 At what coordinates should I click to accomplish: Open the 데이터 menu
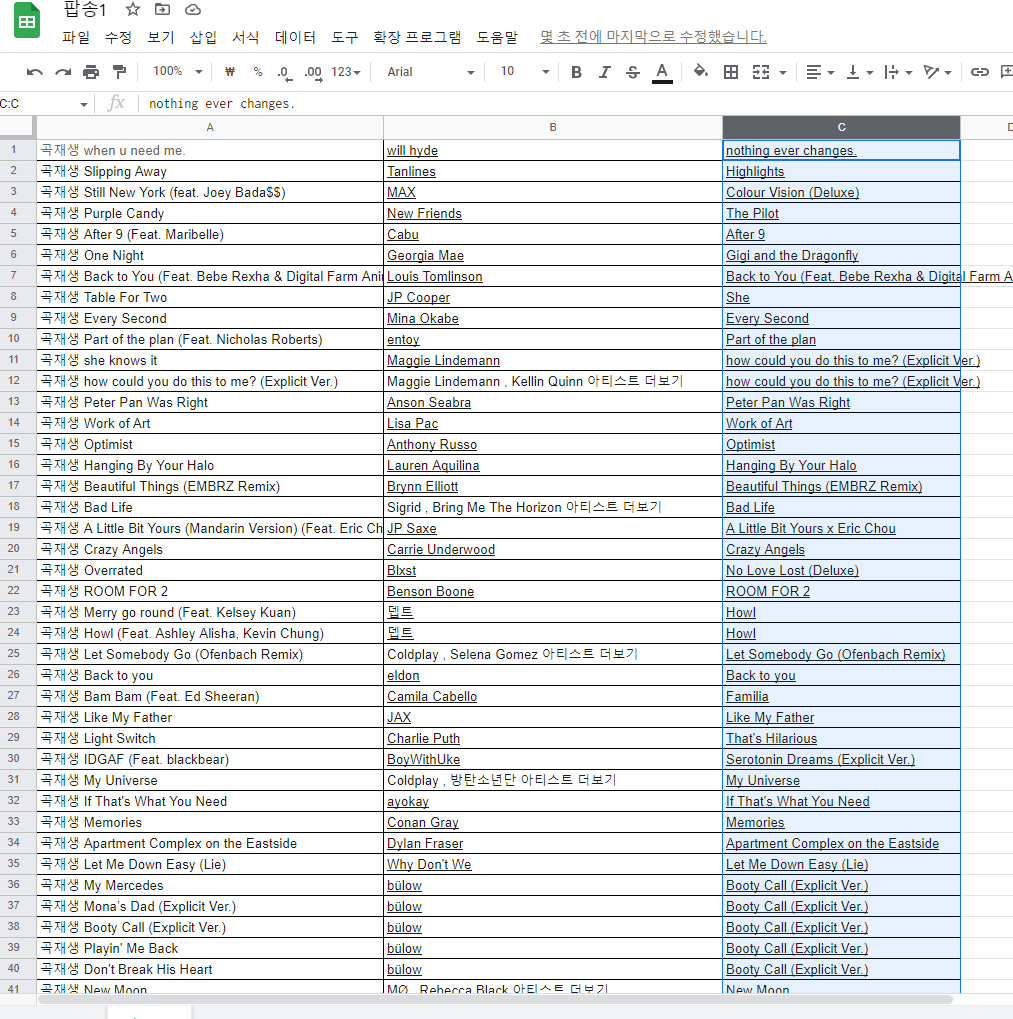[x=295, y=37]
